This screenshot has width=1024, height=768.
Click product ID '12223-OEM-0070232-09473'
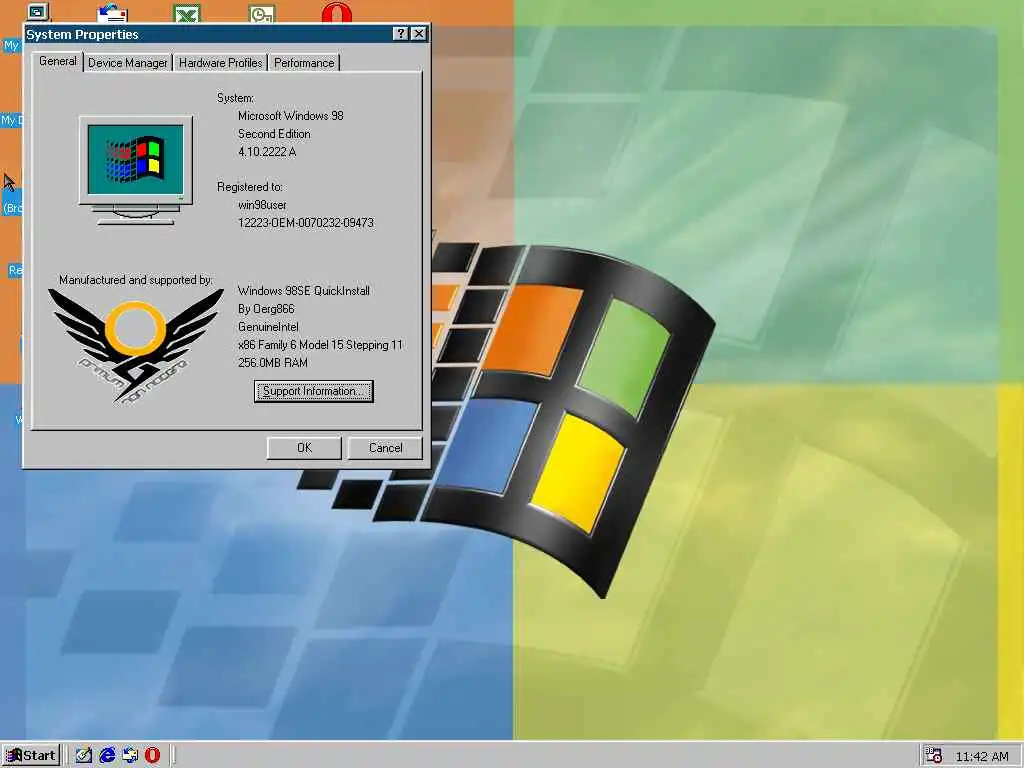click(x=306, y=223)
